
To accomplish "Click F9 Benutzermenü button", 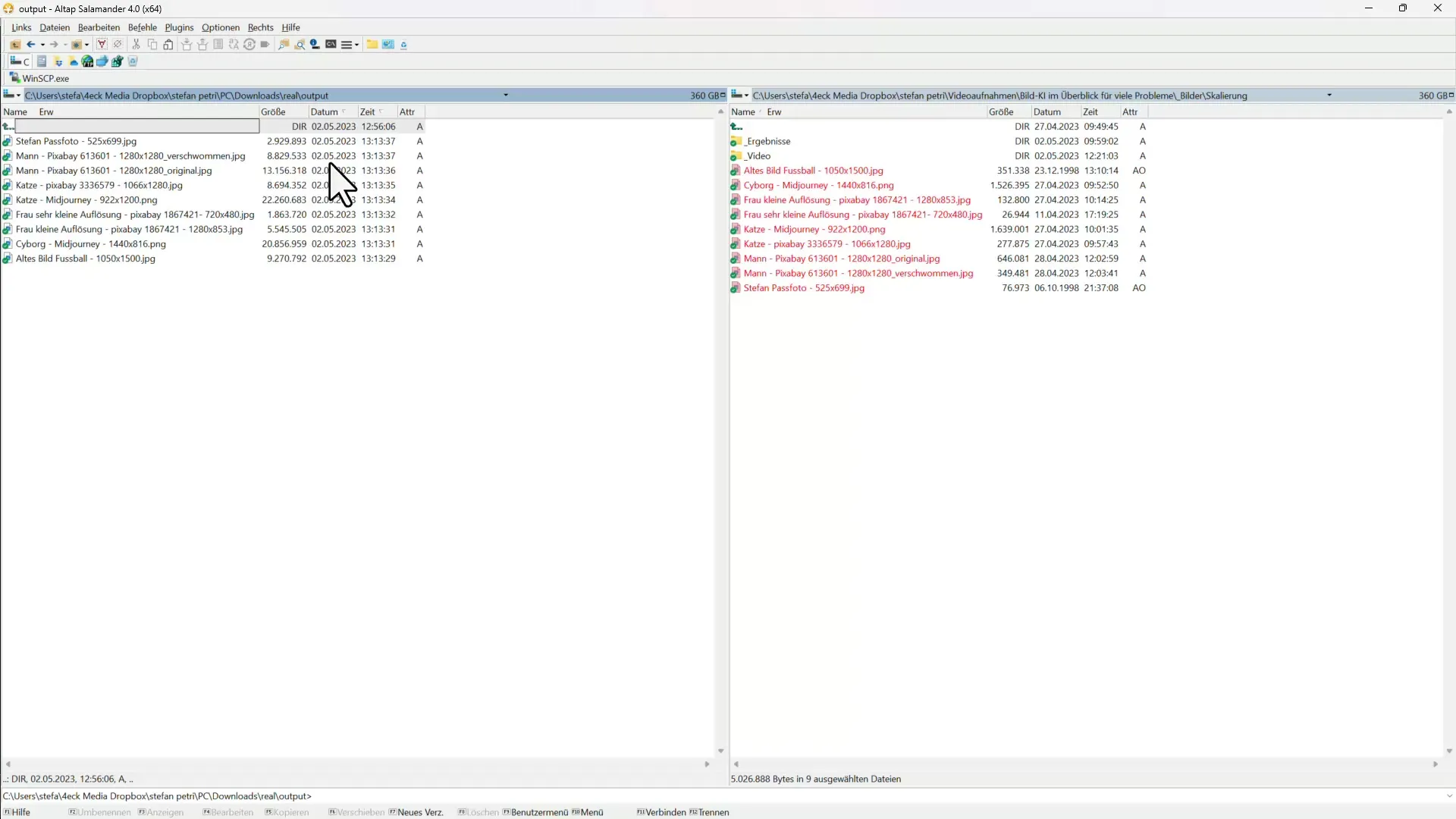I will (535, 812).
